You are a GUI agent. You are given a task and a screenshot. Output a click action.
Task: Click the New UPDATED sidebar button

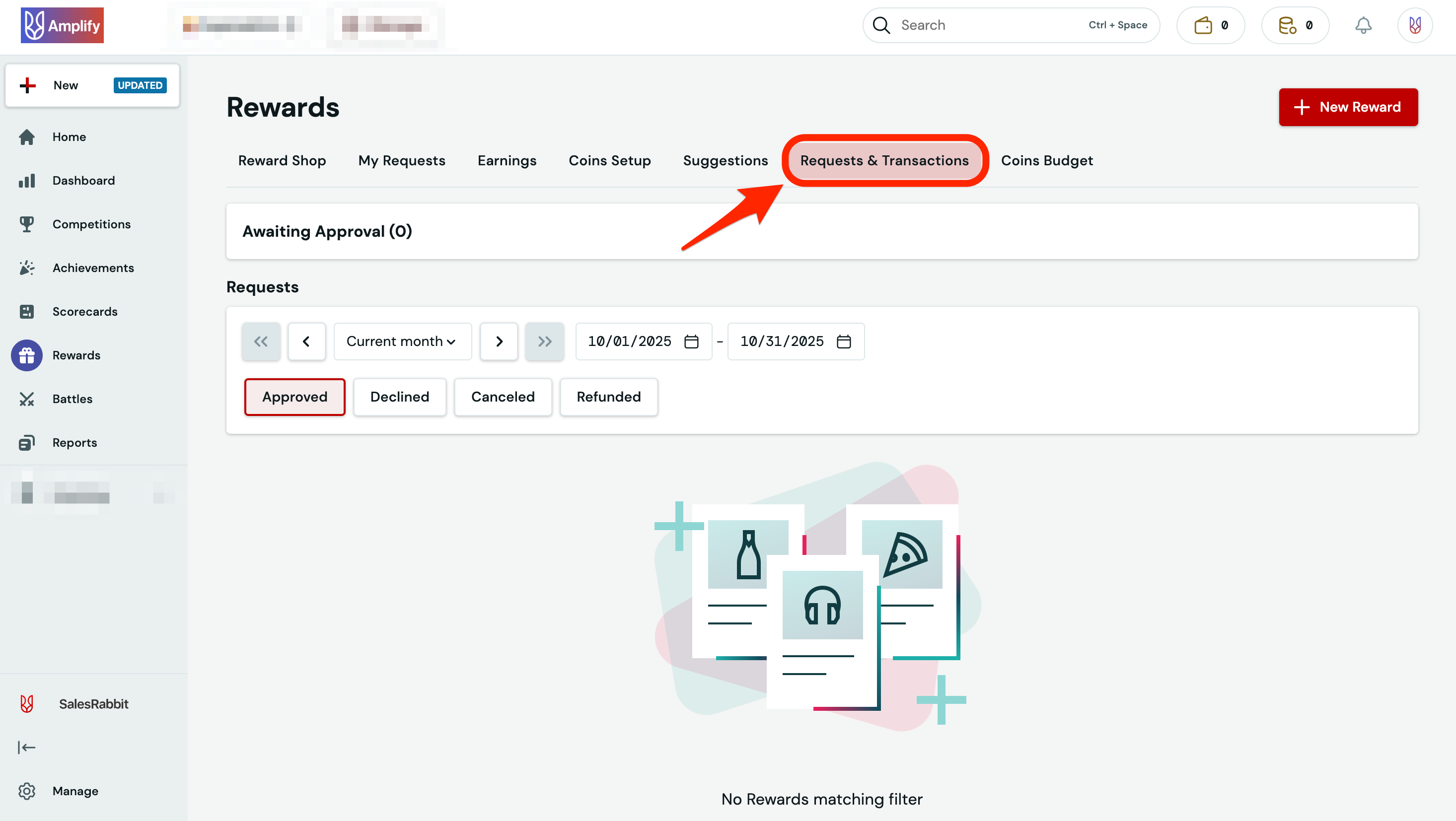92,85
